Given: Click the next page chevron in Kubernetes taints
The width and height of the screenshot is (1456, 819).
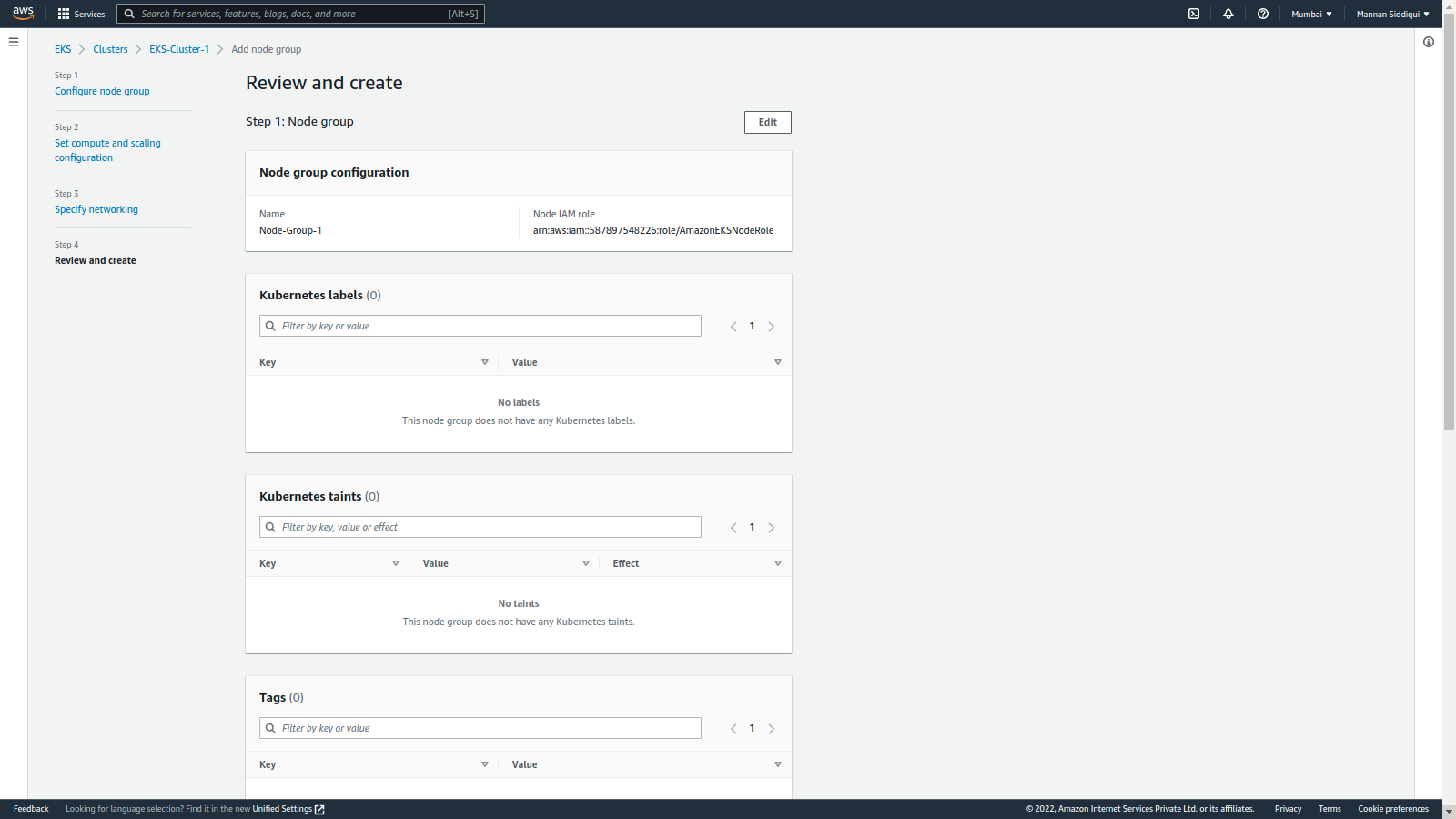Looking at the screenshot, I should (772, 527).
